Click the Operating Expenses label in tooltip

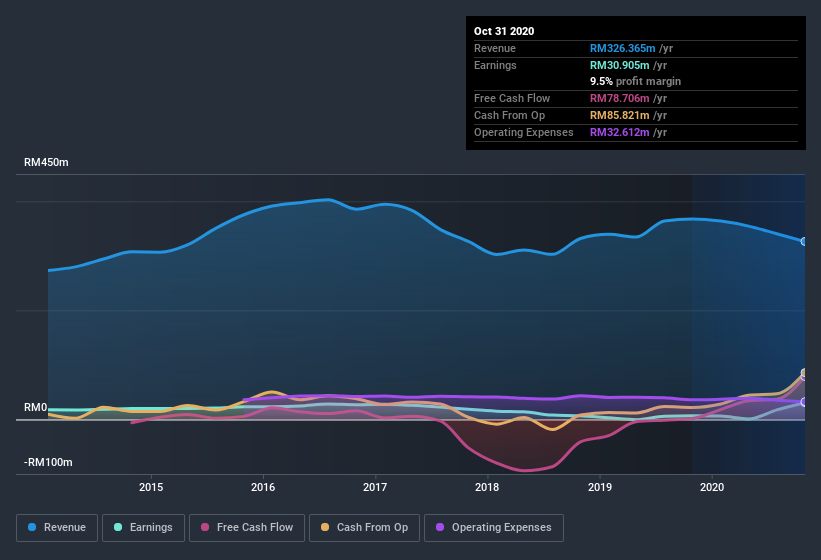click(524, 132)
